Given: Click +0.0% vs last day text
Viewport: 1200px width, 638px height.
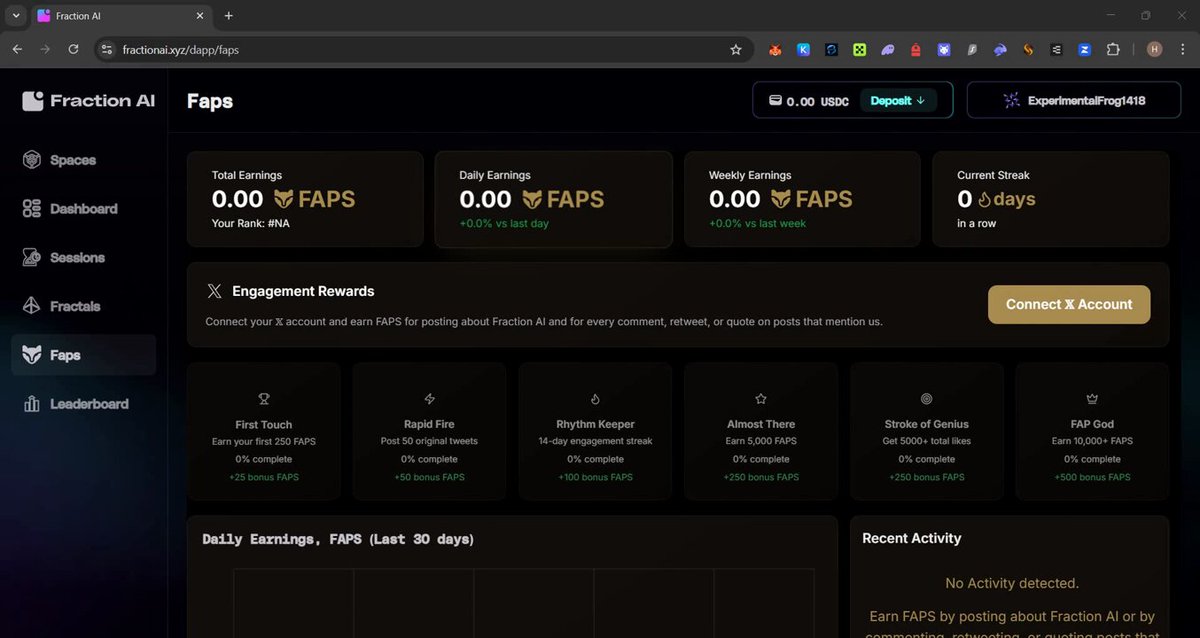Looking at the screenshot, I should [x=504, y=223].
